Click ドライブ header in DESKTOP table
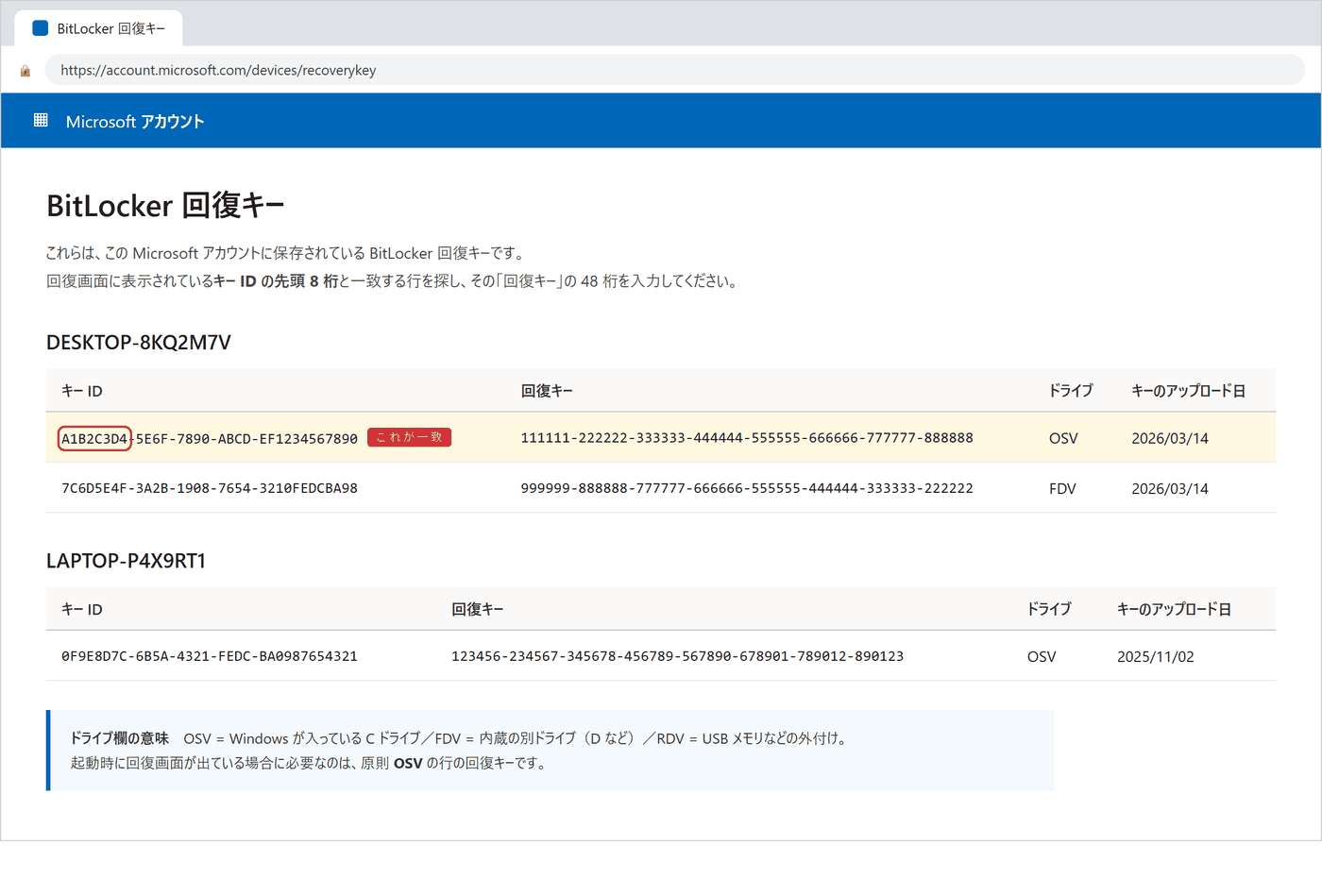This screenshot has height=896, width=1322. click(1071, 391)
